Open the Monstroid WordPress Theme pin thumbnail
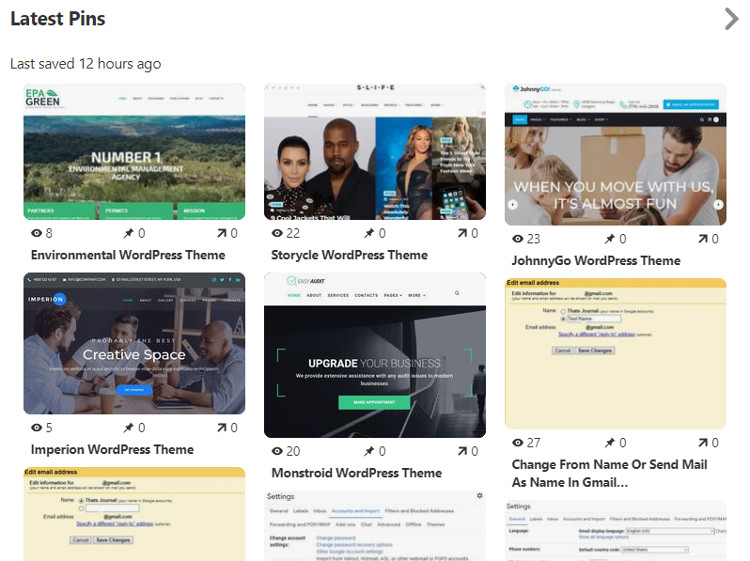The image size is (750, 561). (375, 355)
